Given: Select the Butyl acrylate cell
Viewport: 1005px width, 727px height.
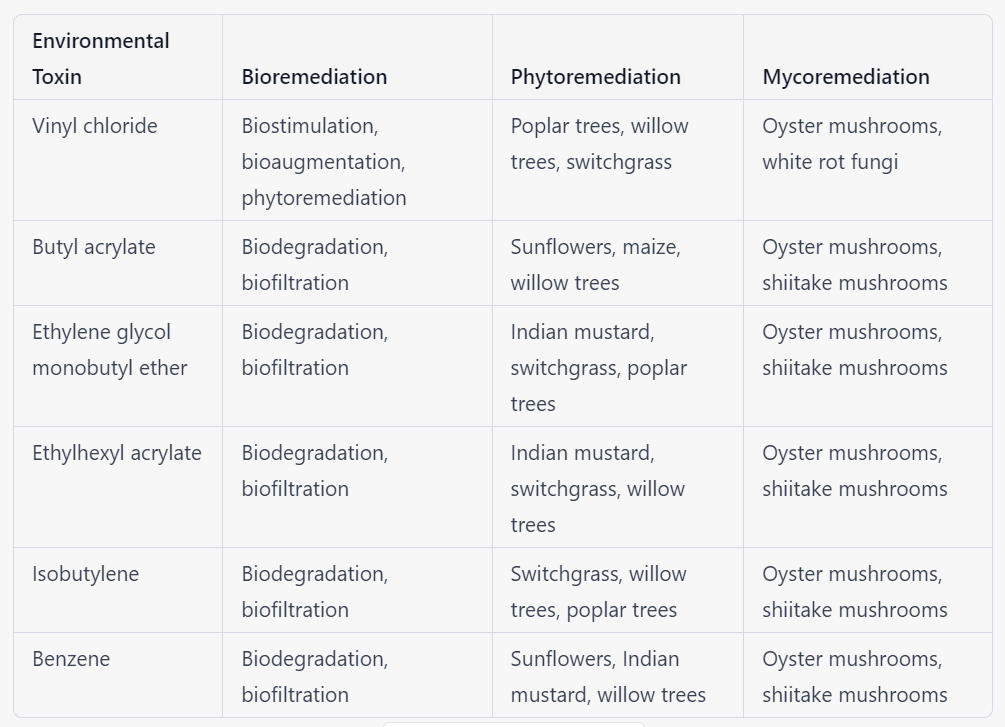Looking at the screenshot, I should point(118,263).
